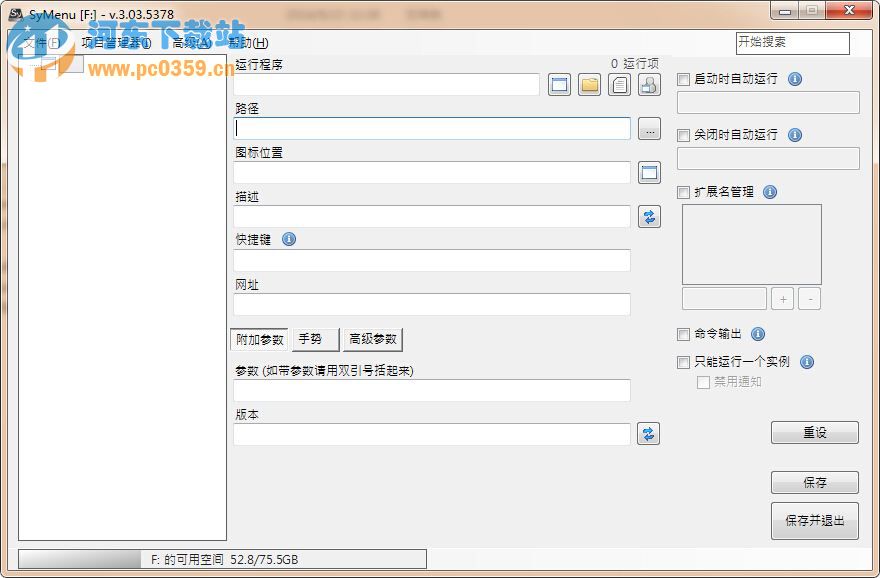Open the folder browse icon beside 运行程序
The height and width of the screenshot is (578, 880).
(589, 84)
